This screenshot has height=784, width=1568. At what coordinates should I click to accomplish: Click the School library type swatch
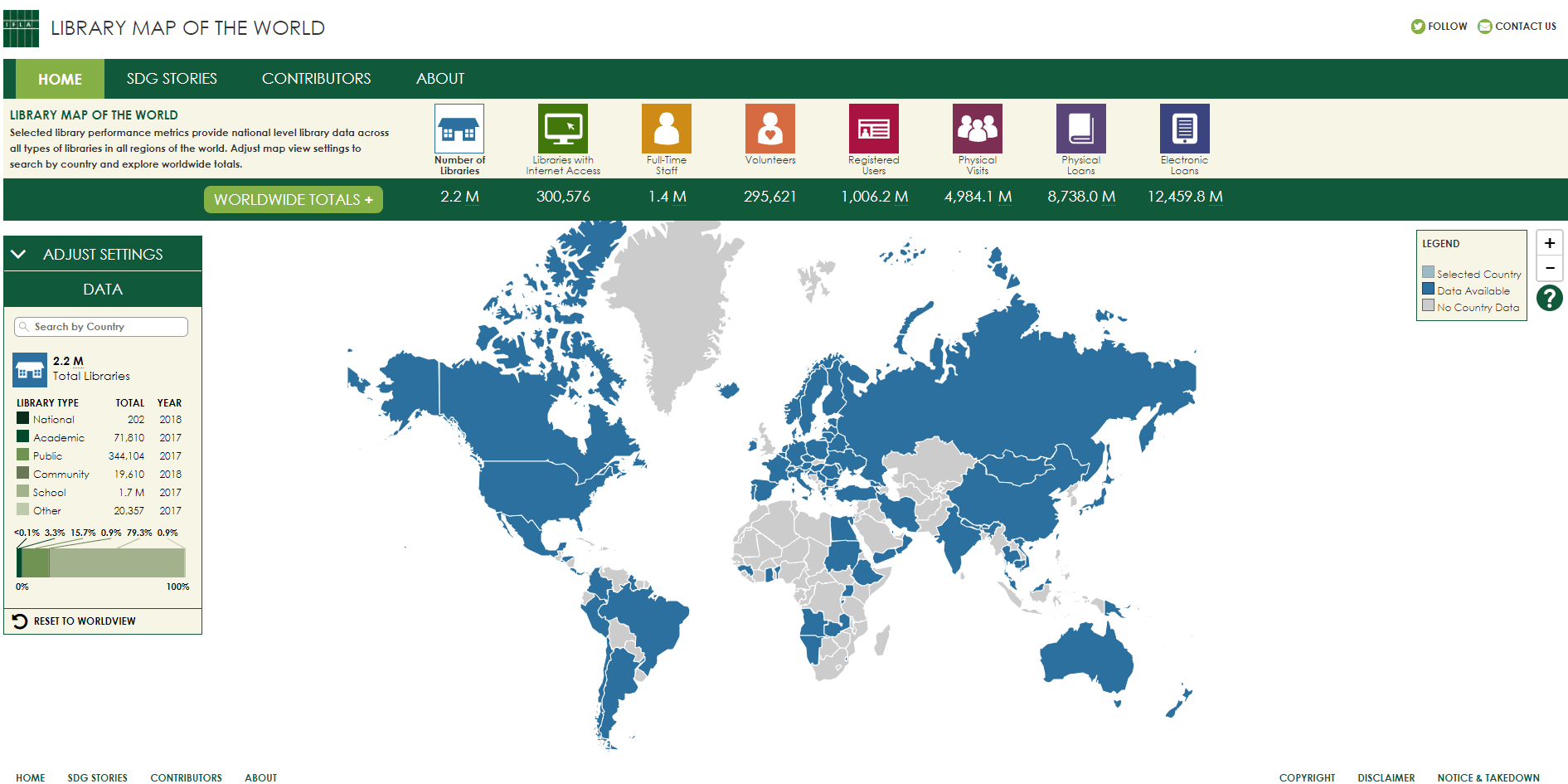point(22,491)
